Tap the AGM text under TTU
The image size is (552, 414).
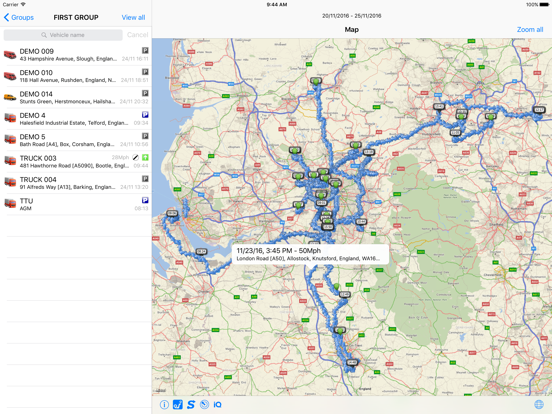tap(25, 208)
